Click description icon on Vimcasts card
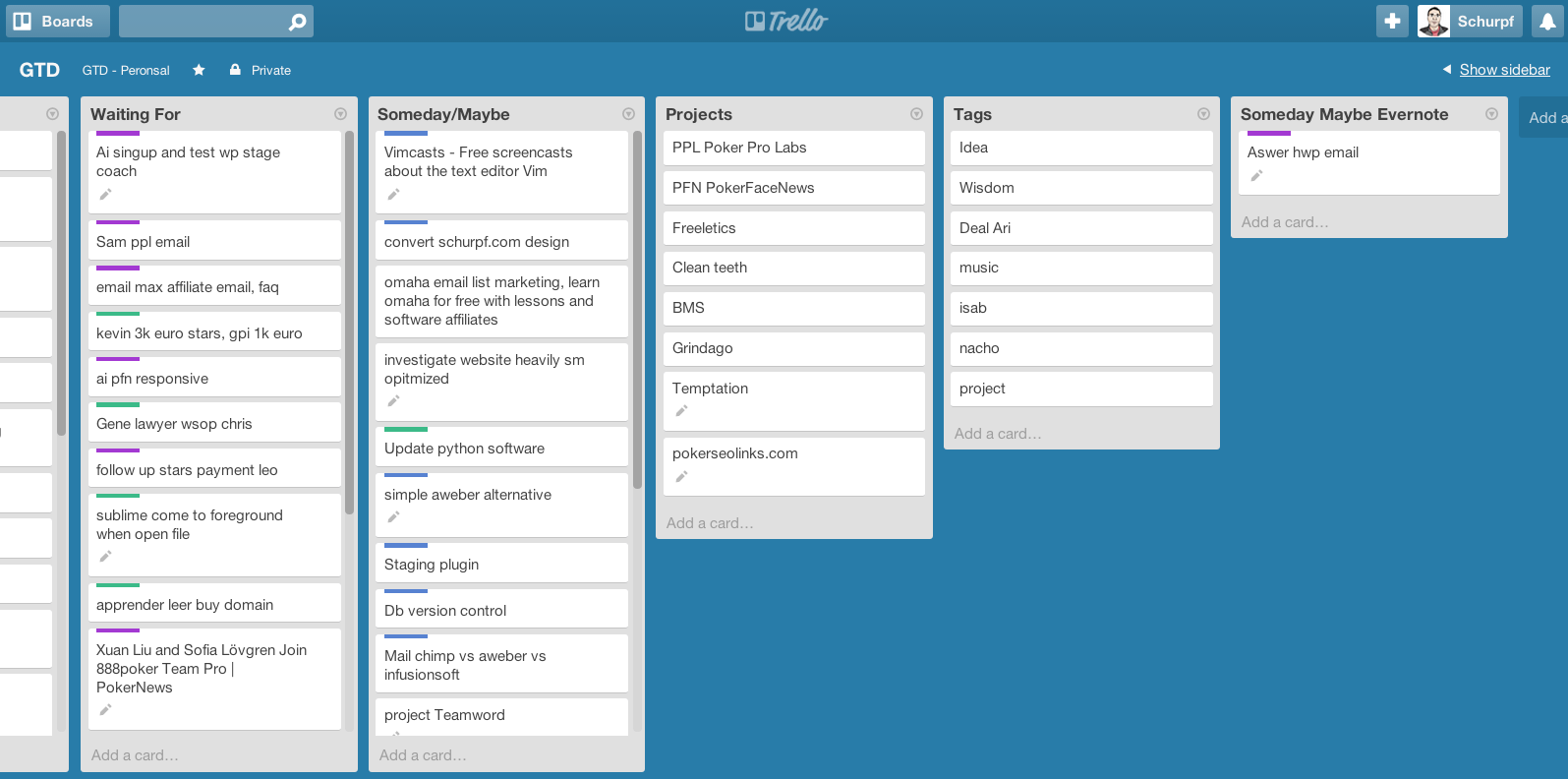1568x779 pixels. point(393,195)
